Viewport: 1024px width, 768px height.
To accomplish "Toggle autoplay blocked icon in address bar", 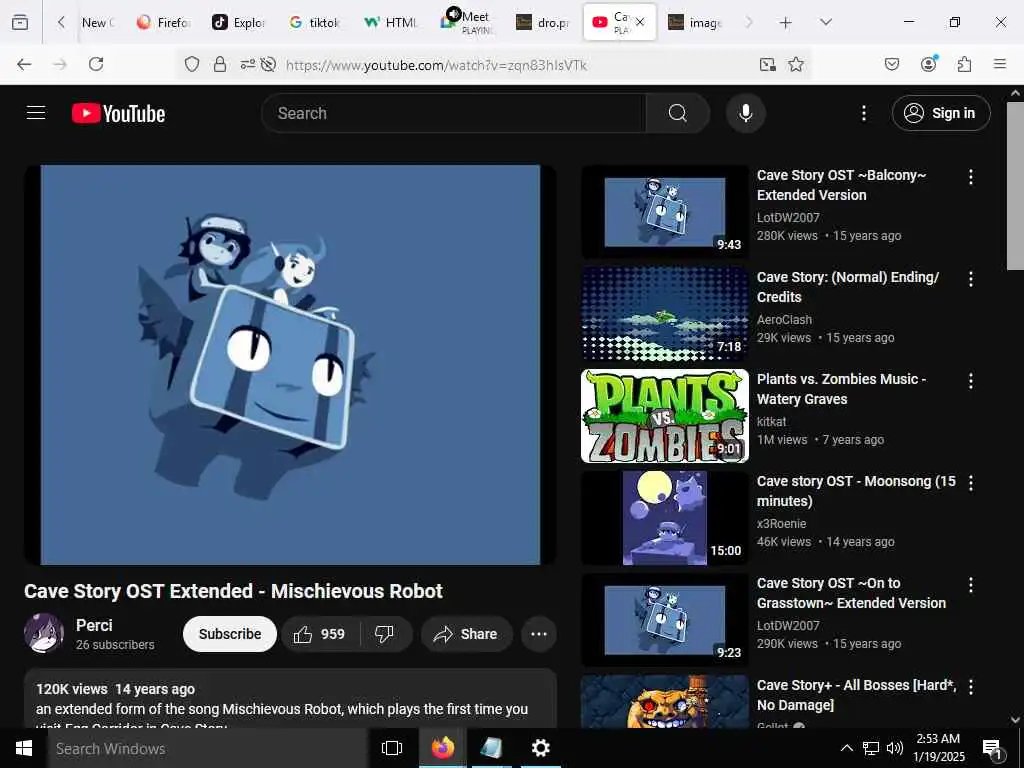I will [x=268, y=64].
